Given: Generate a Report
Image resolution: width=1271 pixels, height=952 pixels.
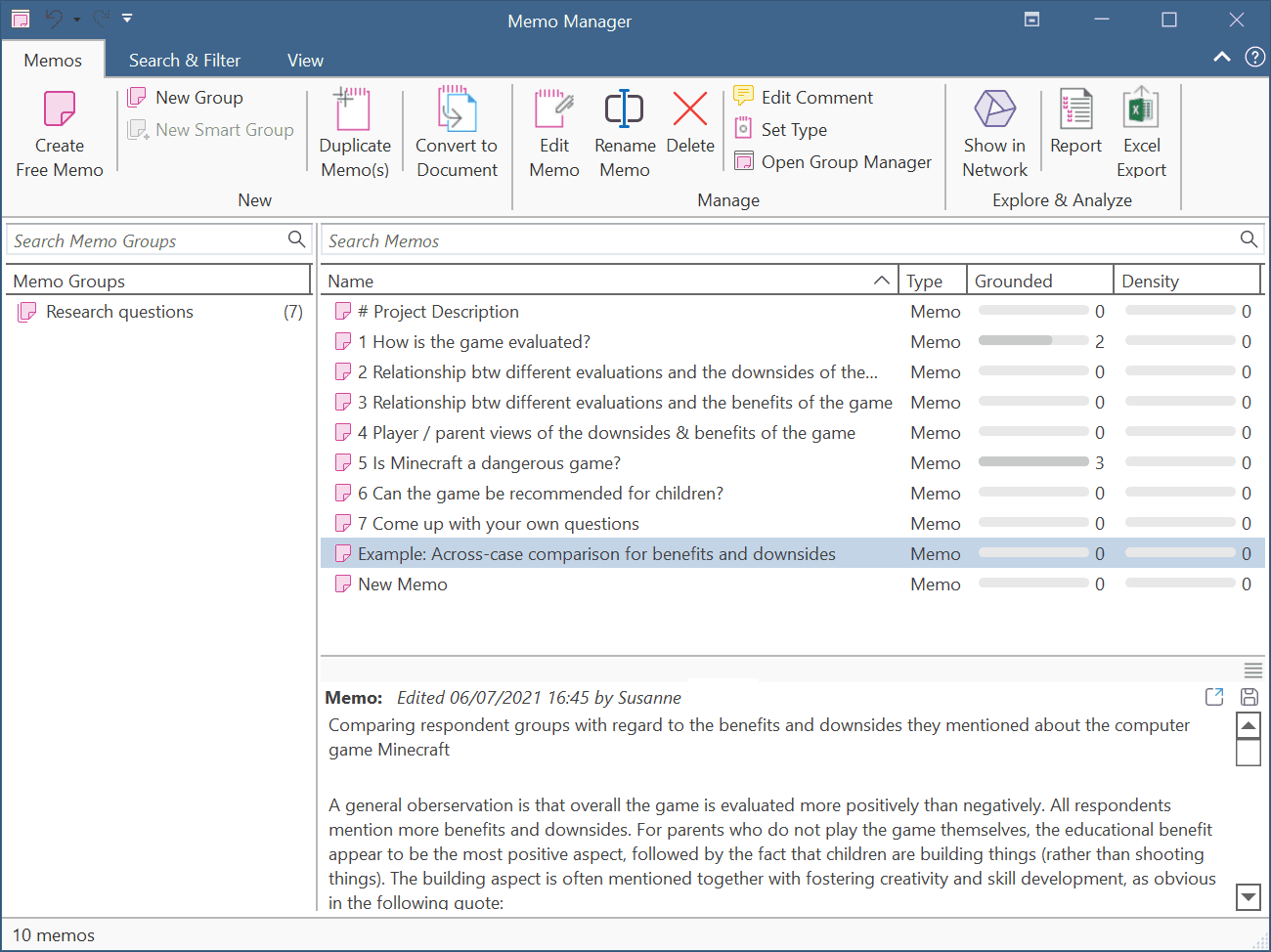Looking at the screenshot, I should [x=1075, y=122].
